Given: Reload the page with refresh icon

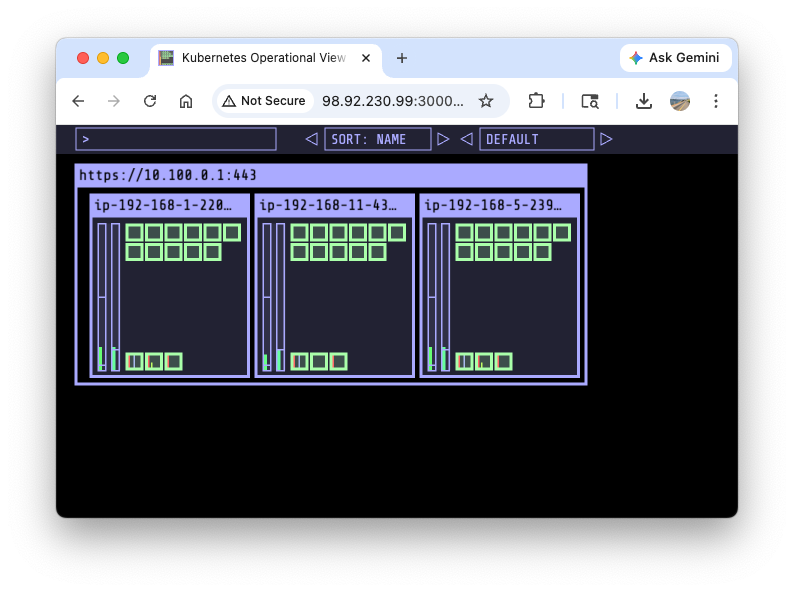Looking at the screenshot, I should point(150,101).
